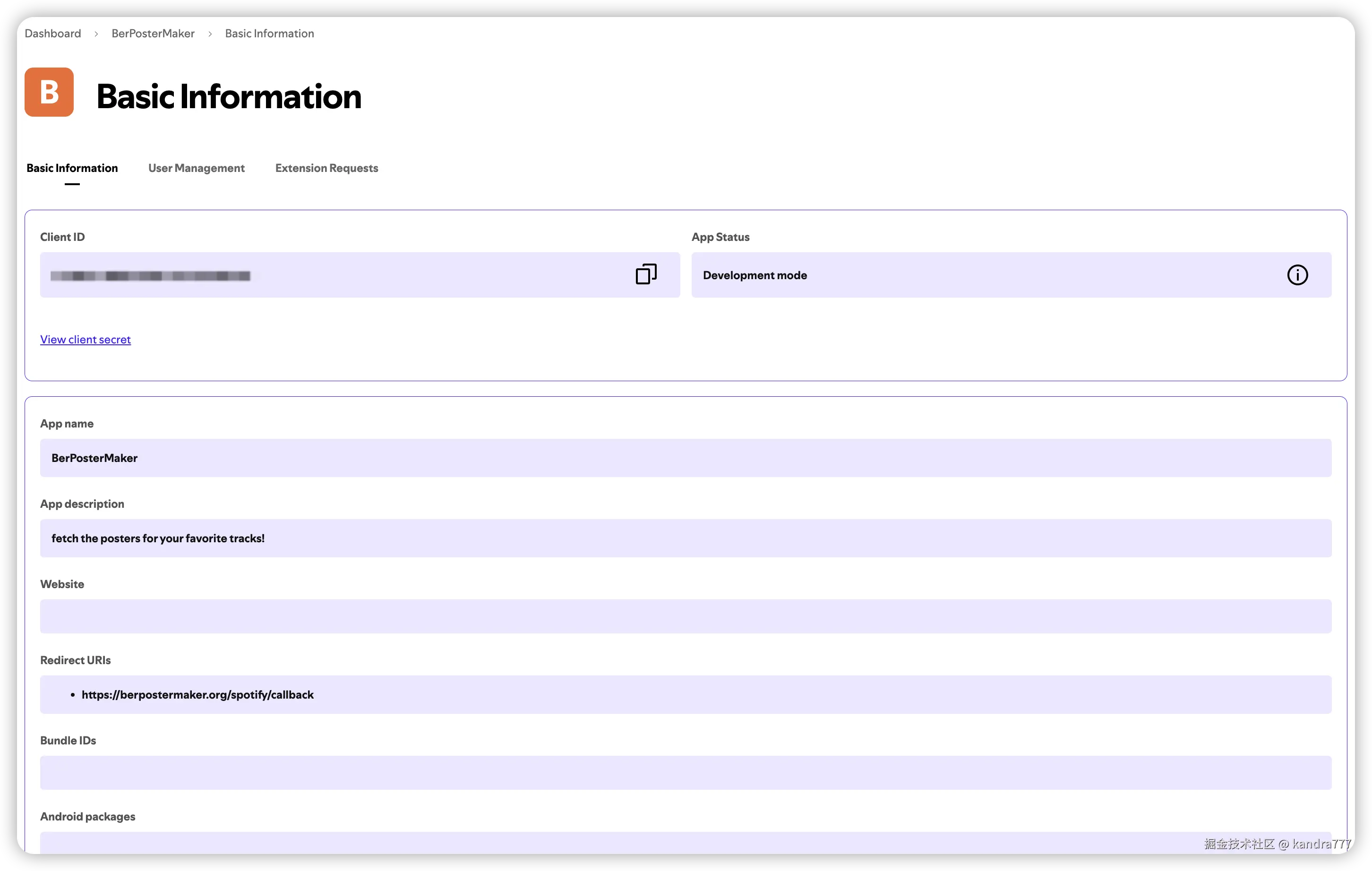The height and width of the screenshot is (871, 1372).
Task: Open the Extension Requests tab
Action: [x=326, y=168]
